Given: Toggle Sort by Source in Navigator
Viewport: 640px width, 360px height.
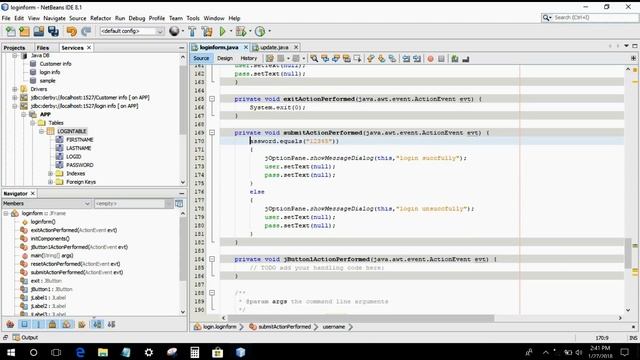Looking at the screenshot, I should coord(111,324).
